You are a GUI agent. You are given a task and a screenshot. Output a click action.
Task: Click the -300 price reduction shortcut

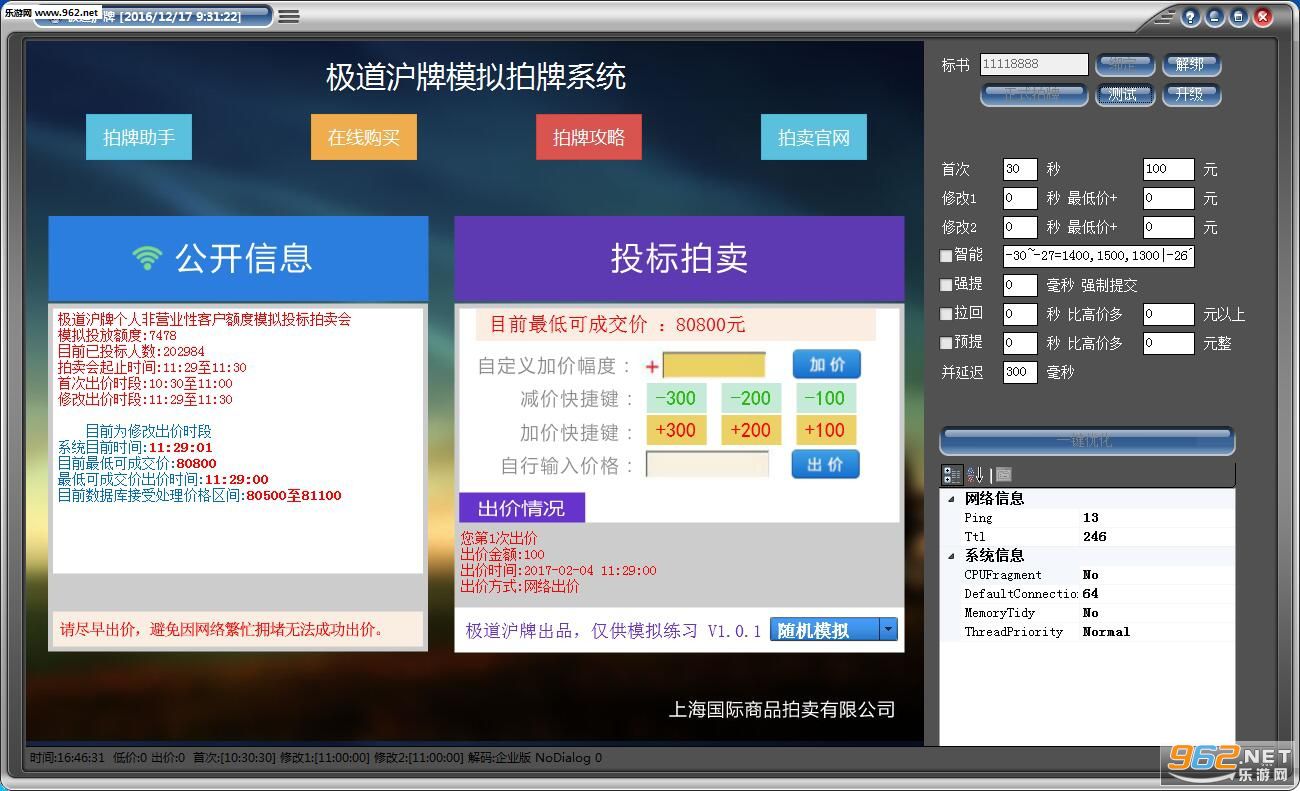[676, 398]
